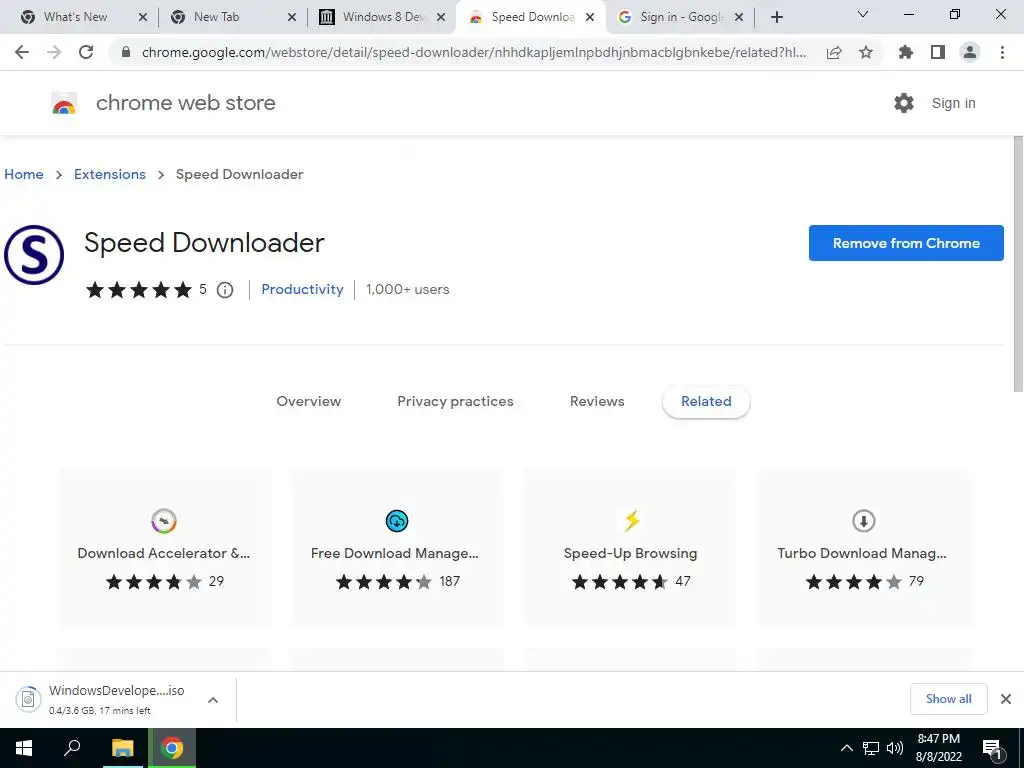The height and width of the screenshot is (768, 1024).
Task: Go back using the browser back arrow
Action: click(x=22, y=52)
